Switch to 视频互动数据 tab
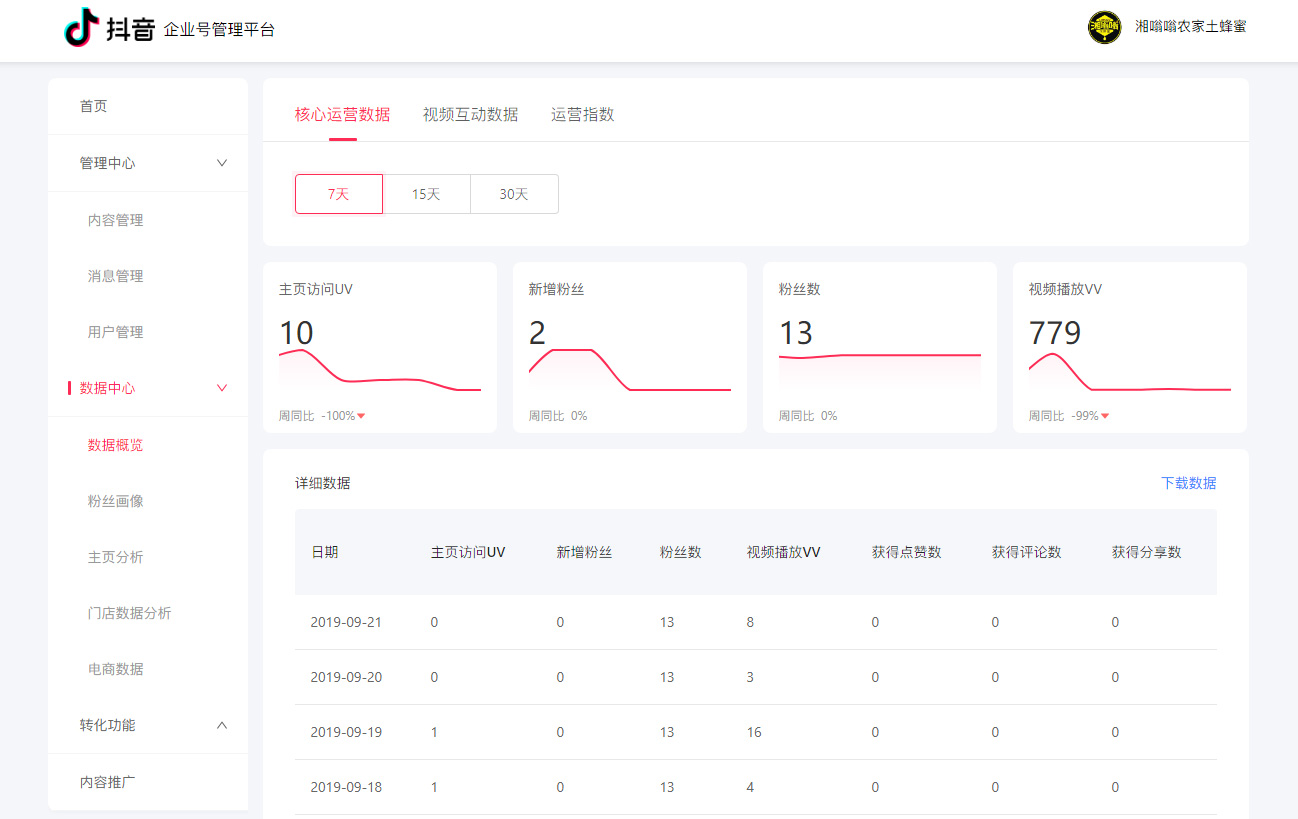The height and width of the screenshot is (819, 1298). pos(470,114)
